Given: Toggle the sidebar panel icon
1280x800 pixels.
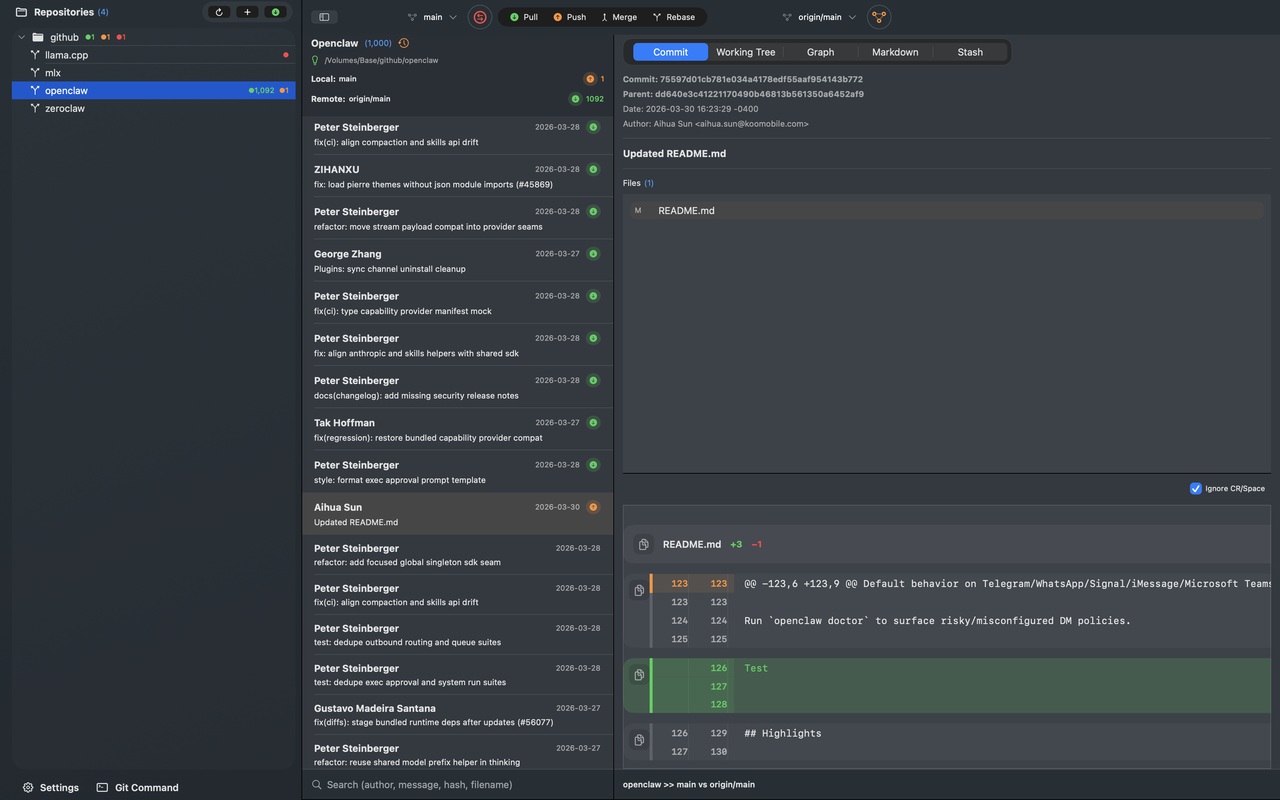Looking at the screenshot, I should (x=324, y=17).
